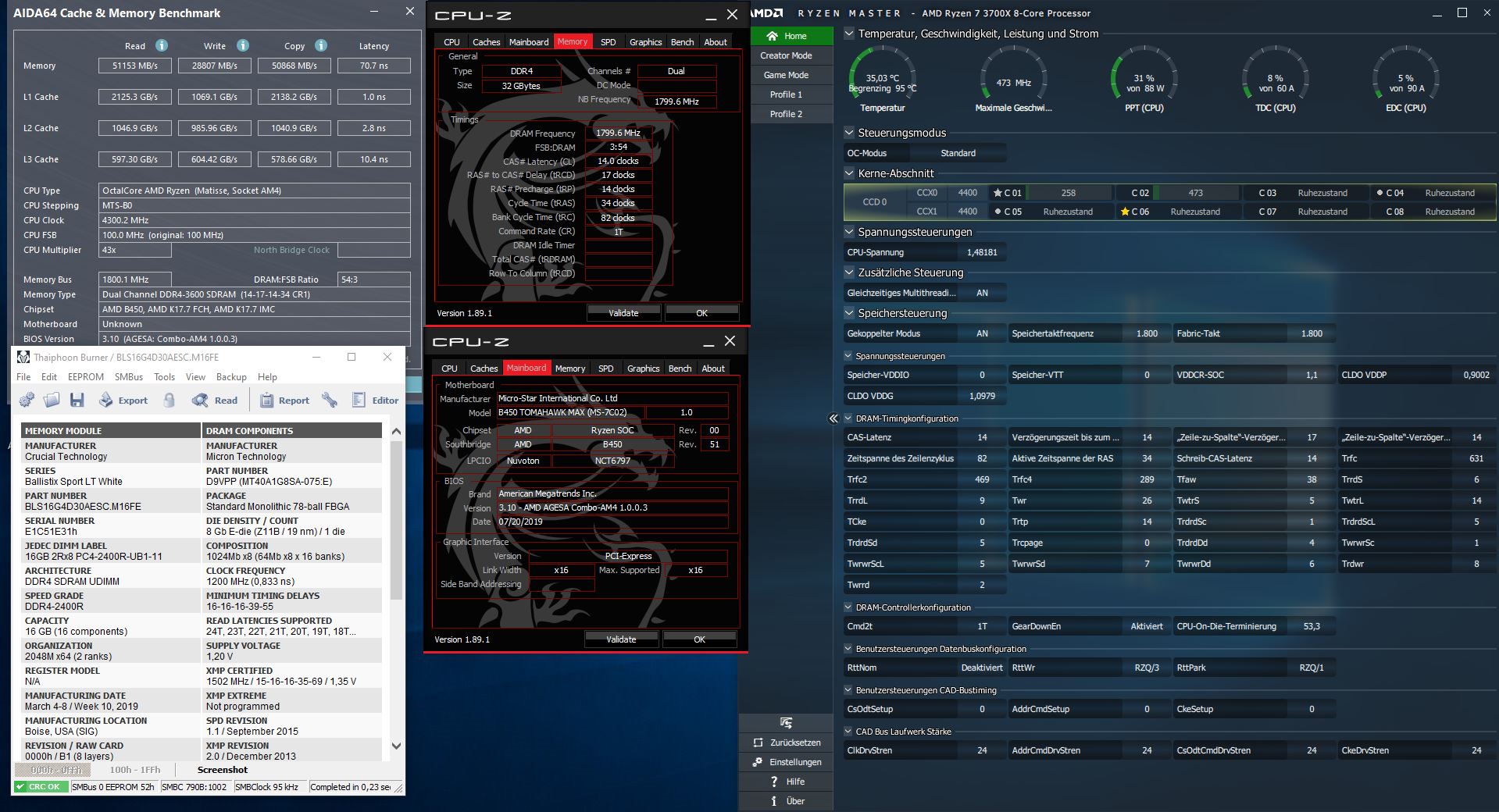Open the Backup menu in Thaiphoon Burner
This screenshot has width=1499, height=812.
coord(231,377)
